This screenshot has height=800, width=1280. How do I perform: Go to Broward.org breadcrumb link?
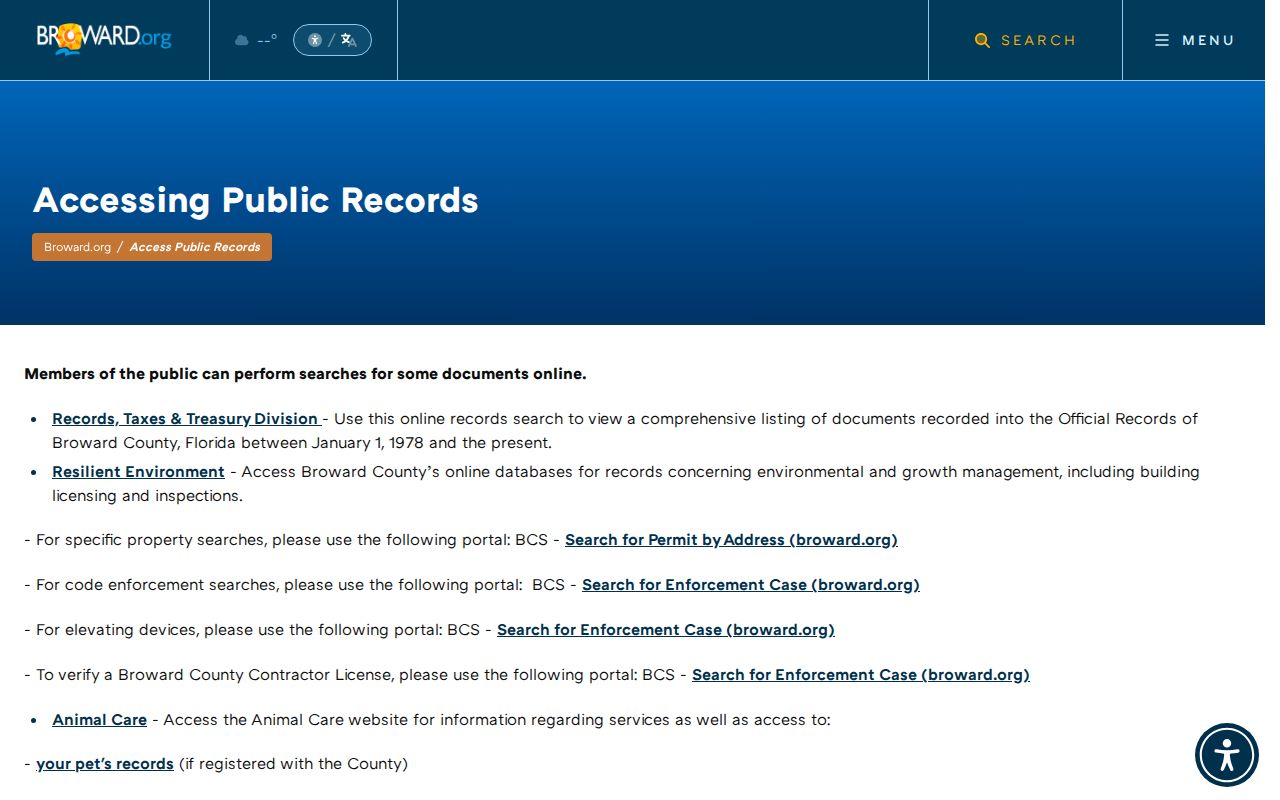pos(77,247)
